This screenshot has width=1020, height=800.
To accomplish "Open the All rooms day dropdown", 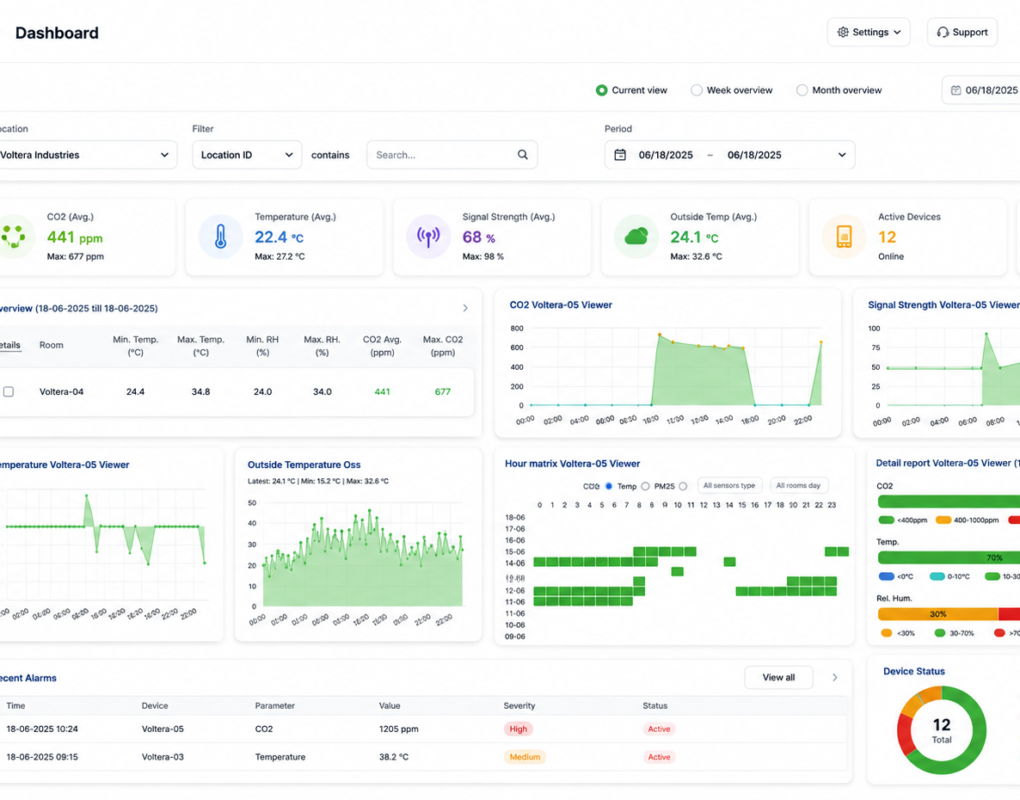I will pyautogui.click(x=798, y=486).
